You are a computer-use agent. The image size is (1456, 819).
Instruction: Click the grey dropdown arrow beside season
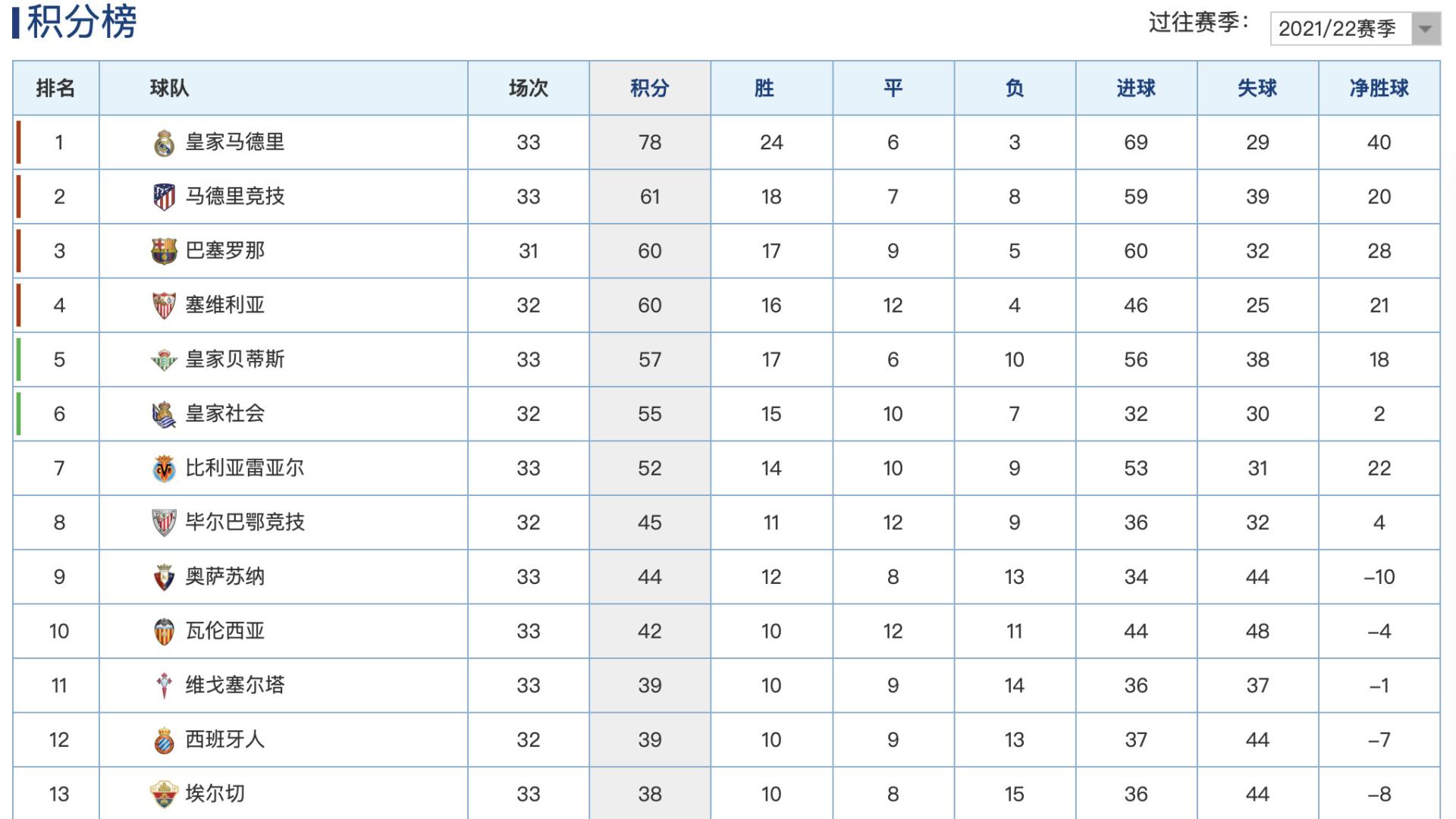click(x=1425, y=29)
